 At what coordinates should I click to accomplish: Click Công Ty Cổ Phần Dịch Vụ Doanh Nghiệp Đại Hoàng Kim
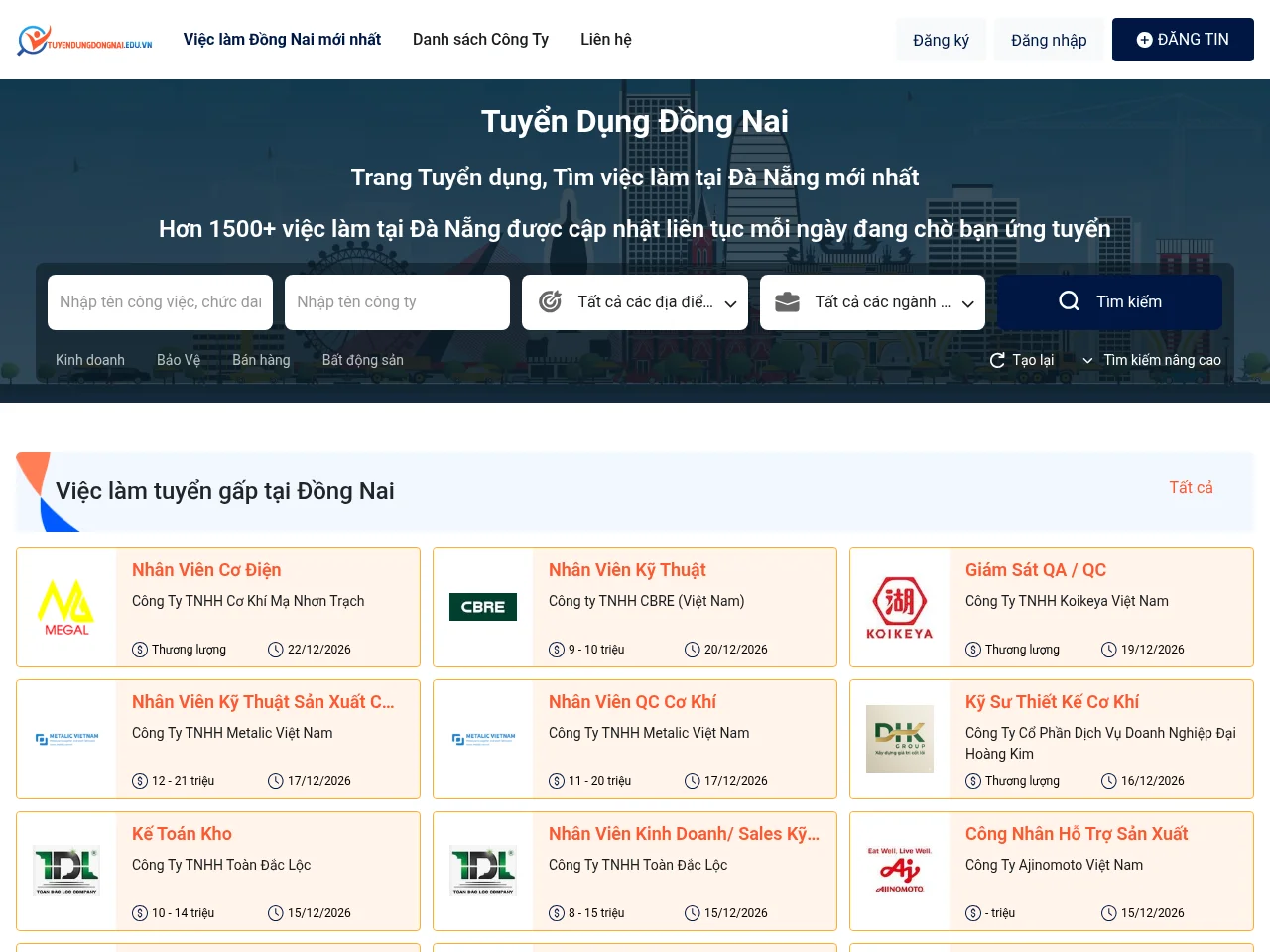[1100, 743]
